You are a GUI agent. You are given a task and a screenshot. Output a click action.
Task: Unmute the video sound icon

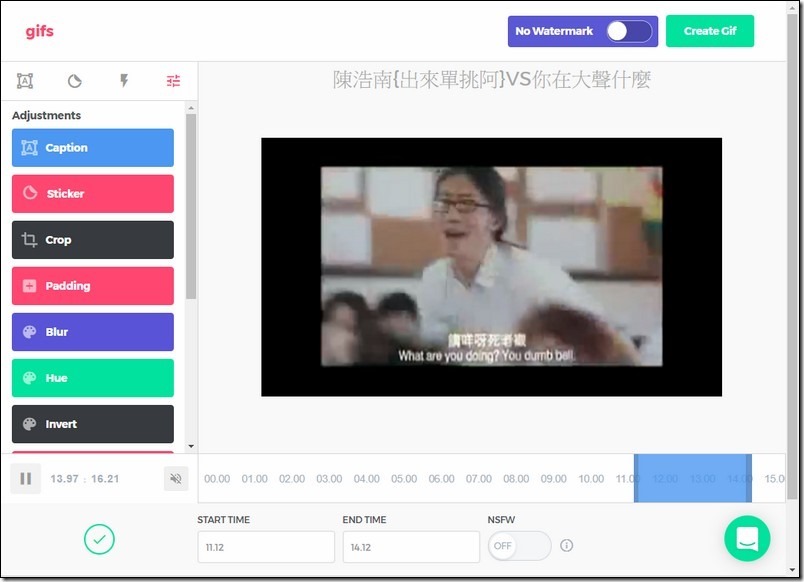coord(176,478)
